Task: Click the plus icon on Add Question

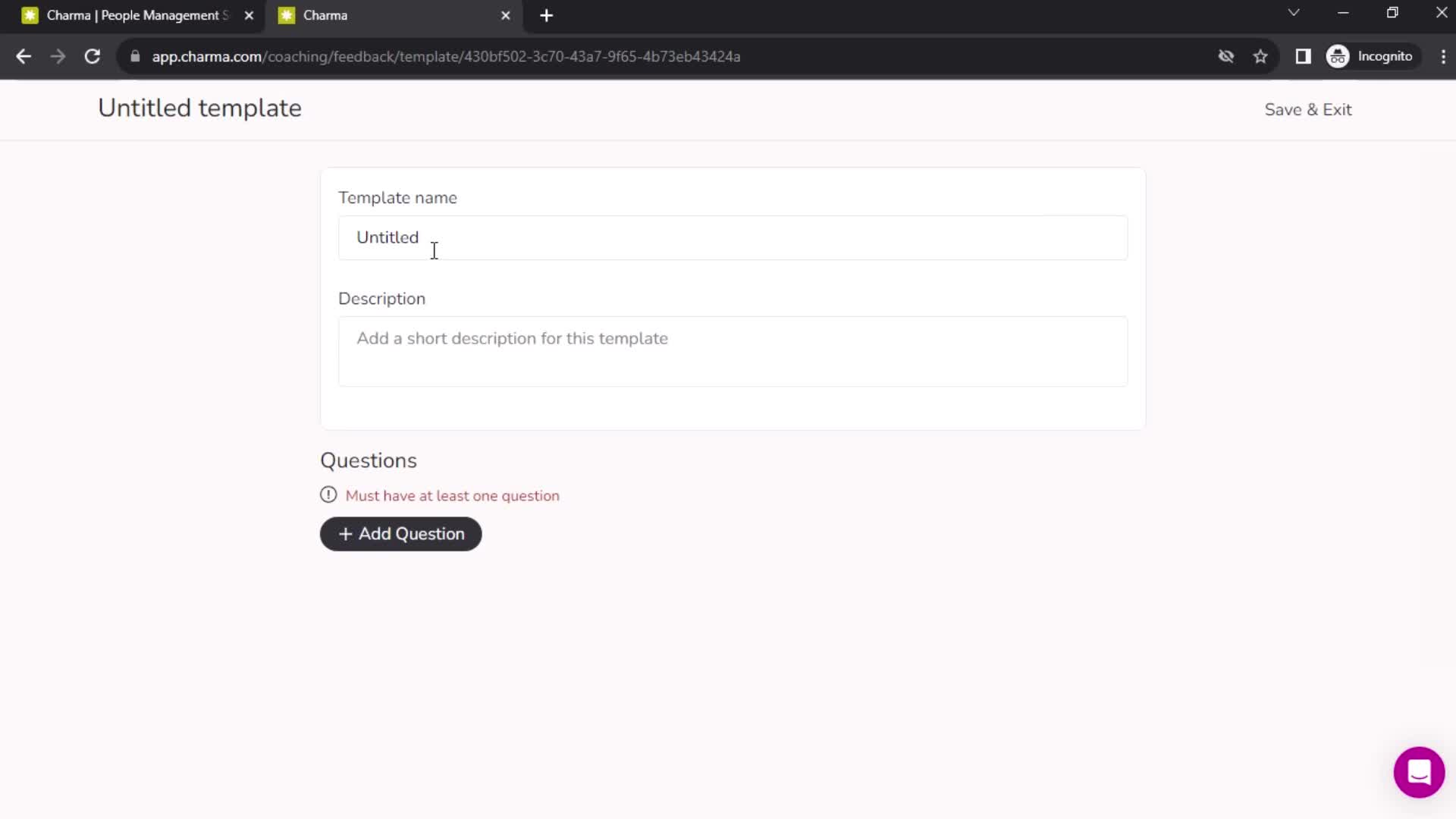Action: point(346,534)
